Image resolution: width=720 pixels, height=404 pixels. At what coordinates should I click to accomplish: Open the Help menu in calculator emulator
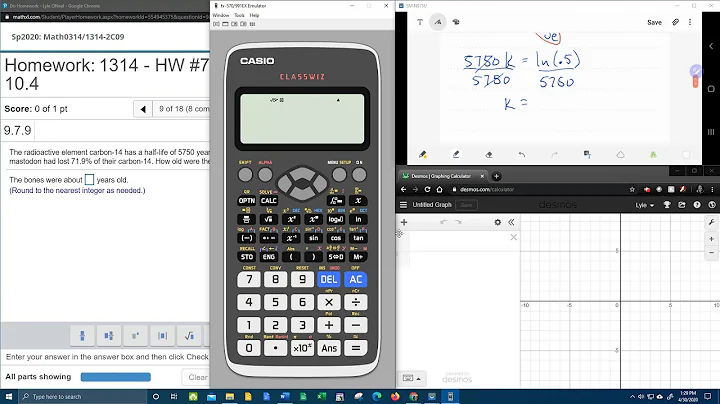(254, 15)
